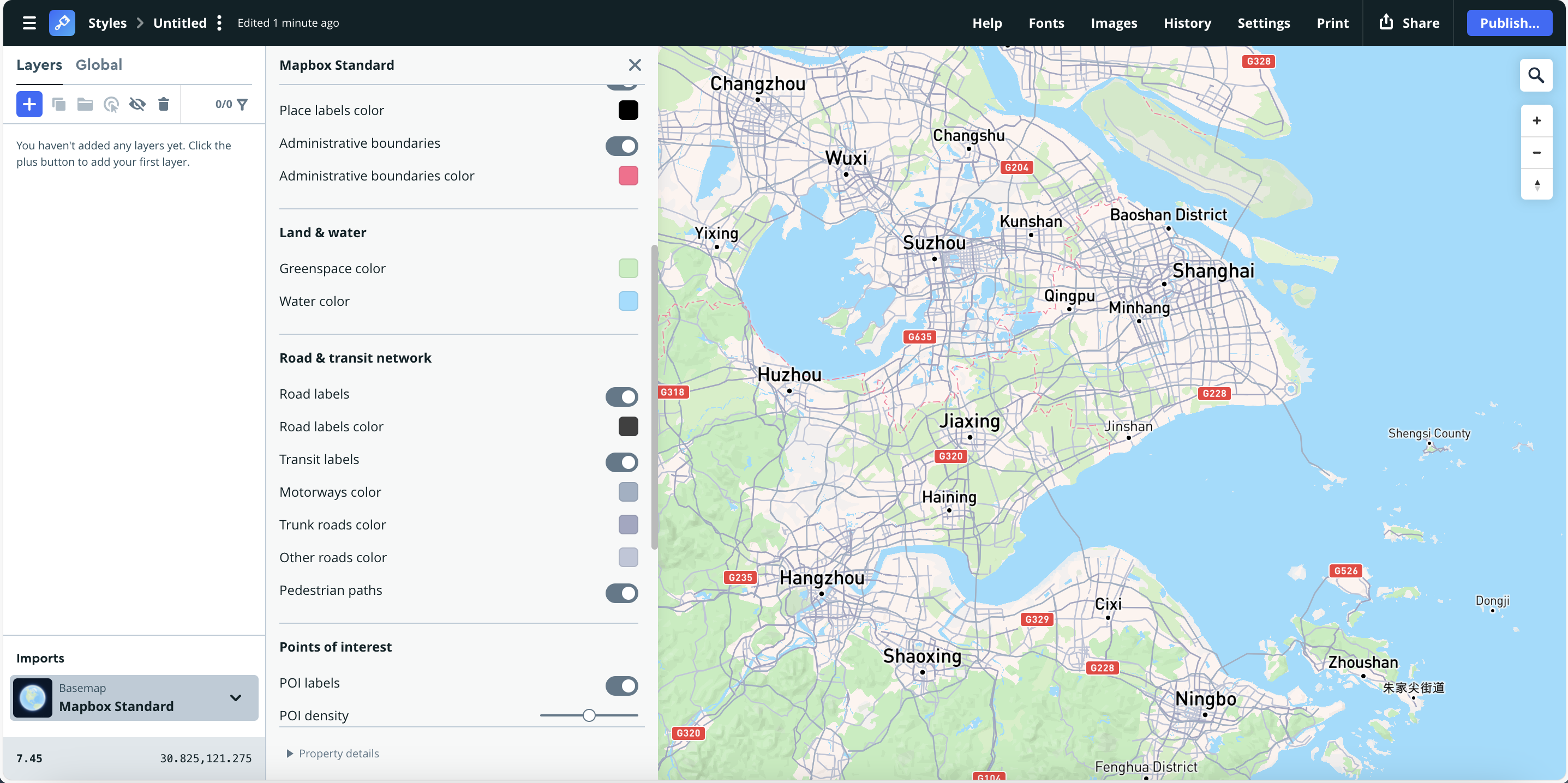1568x783 pixels.
Task: Open the map search magnifier
Action: tap(1536, 75)
